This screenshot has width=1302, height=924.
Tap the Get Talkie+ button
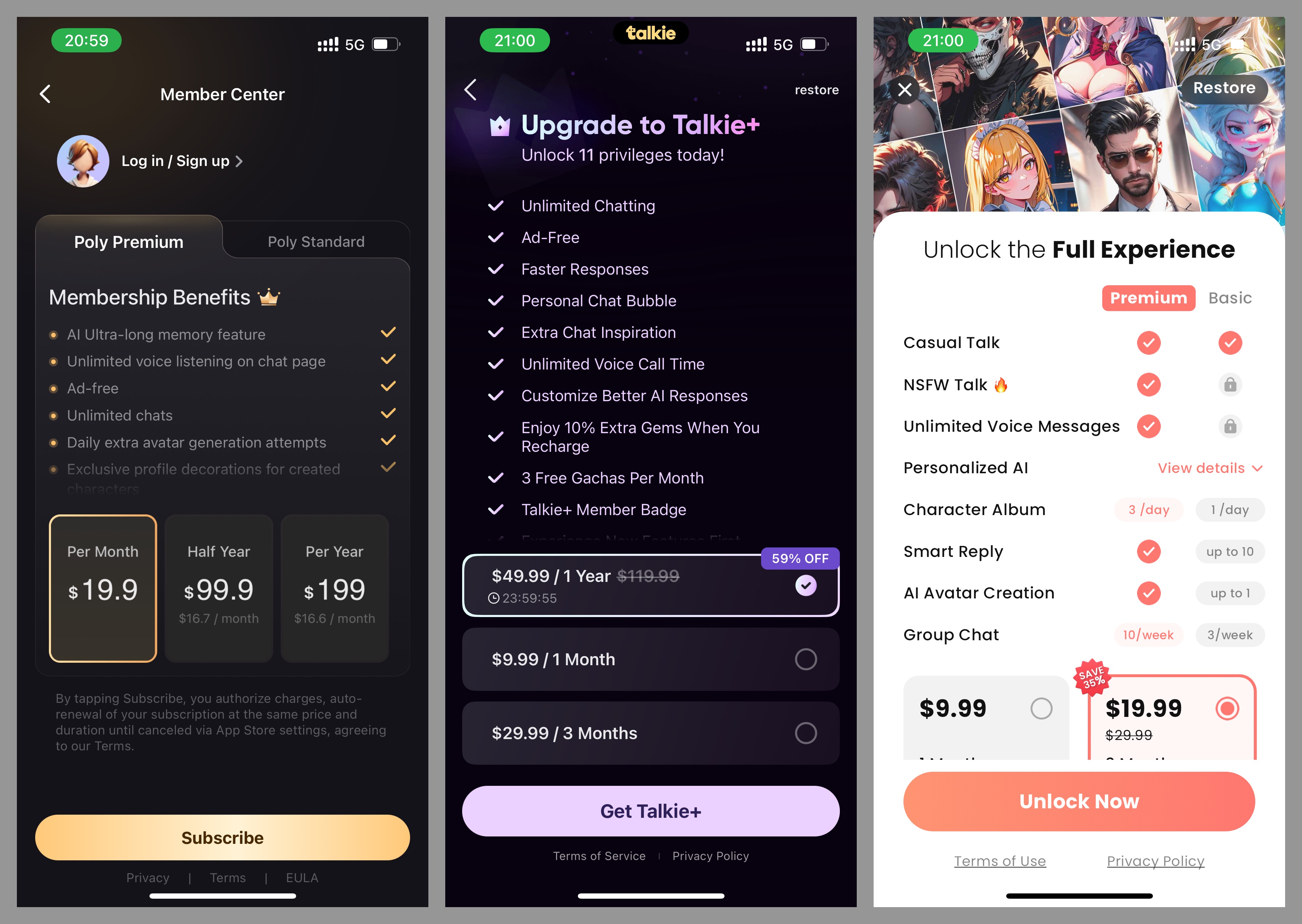650,811
